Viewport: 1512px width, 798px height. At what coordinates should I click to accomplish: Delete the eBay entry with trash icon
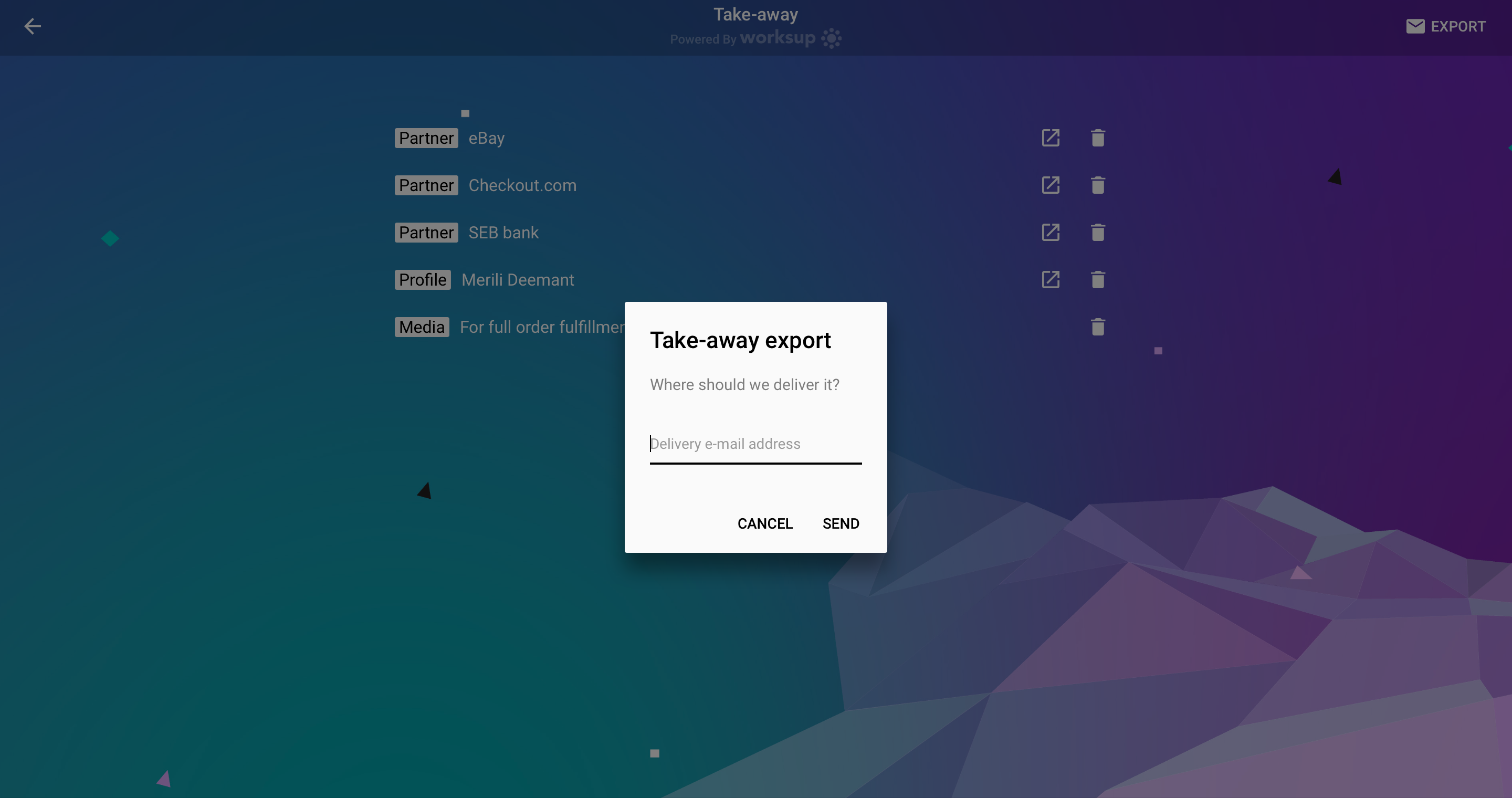click(1098, 138)
